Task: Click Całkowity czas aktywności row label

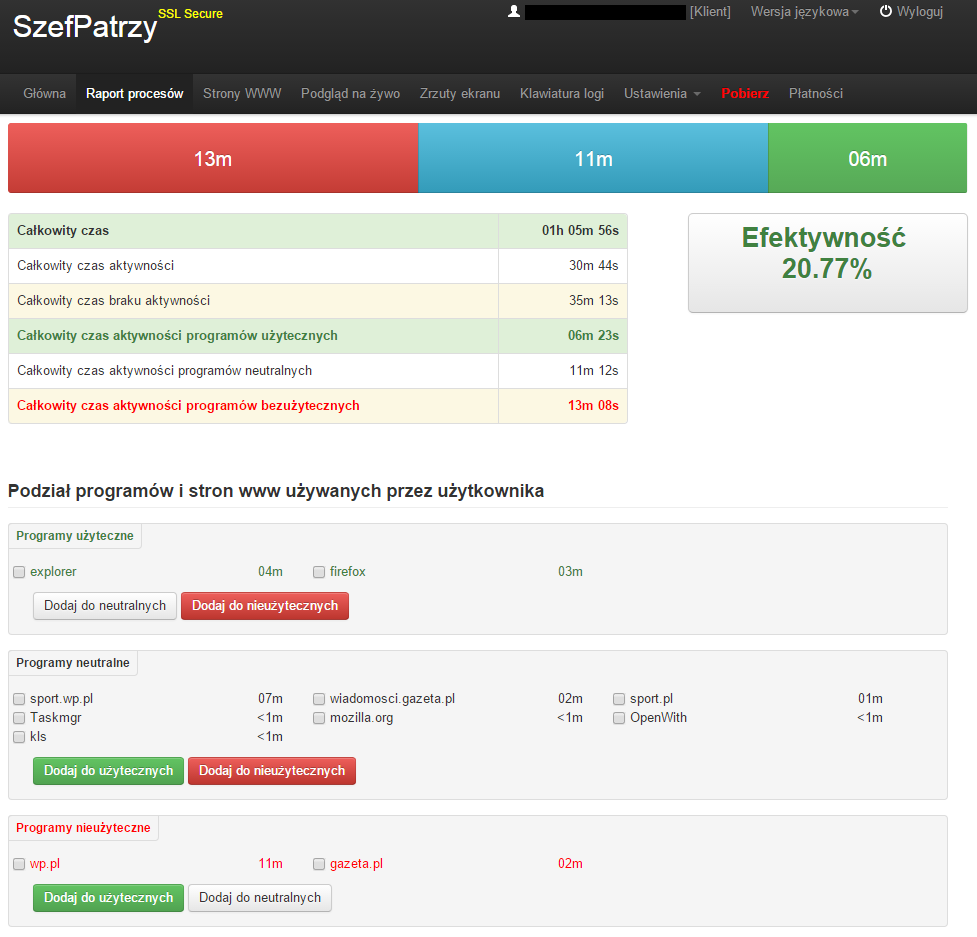Action: point(95,265)
